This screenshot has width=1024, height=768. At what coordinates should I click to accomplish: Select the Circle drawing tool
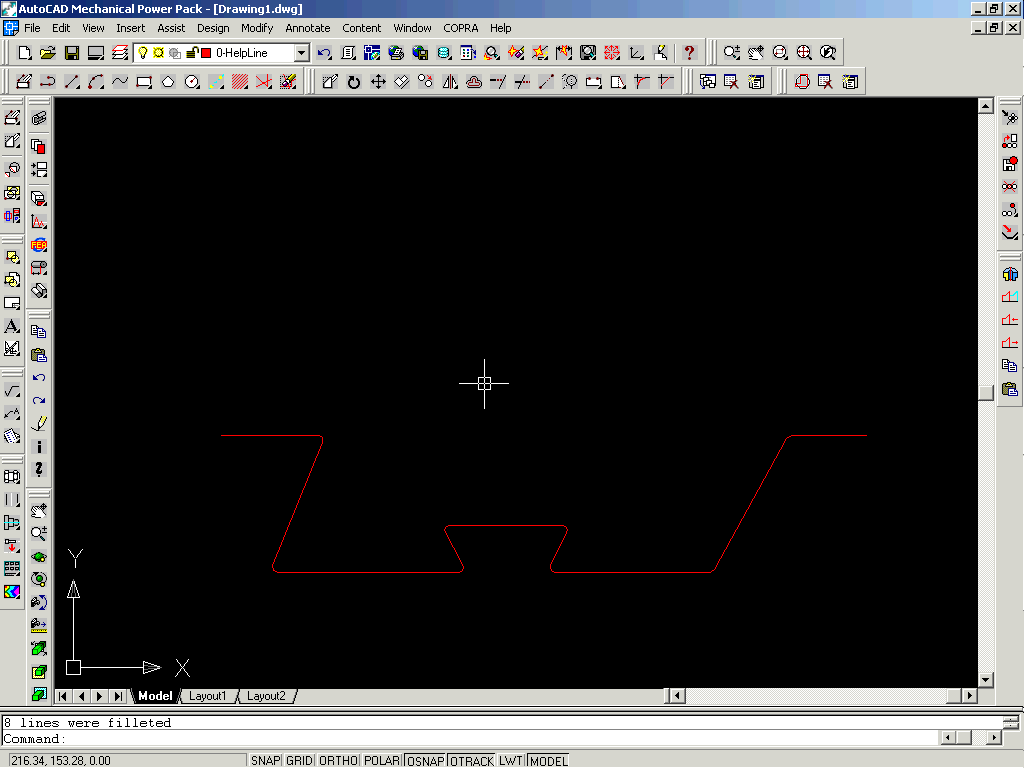(192, 82)
